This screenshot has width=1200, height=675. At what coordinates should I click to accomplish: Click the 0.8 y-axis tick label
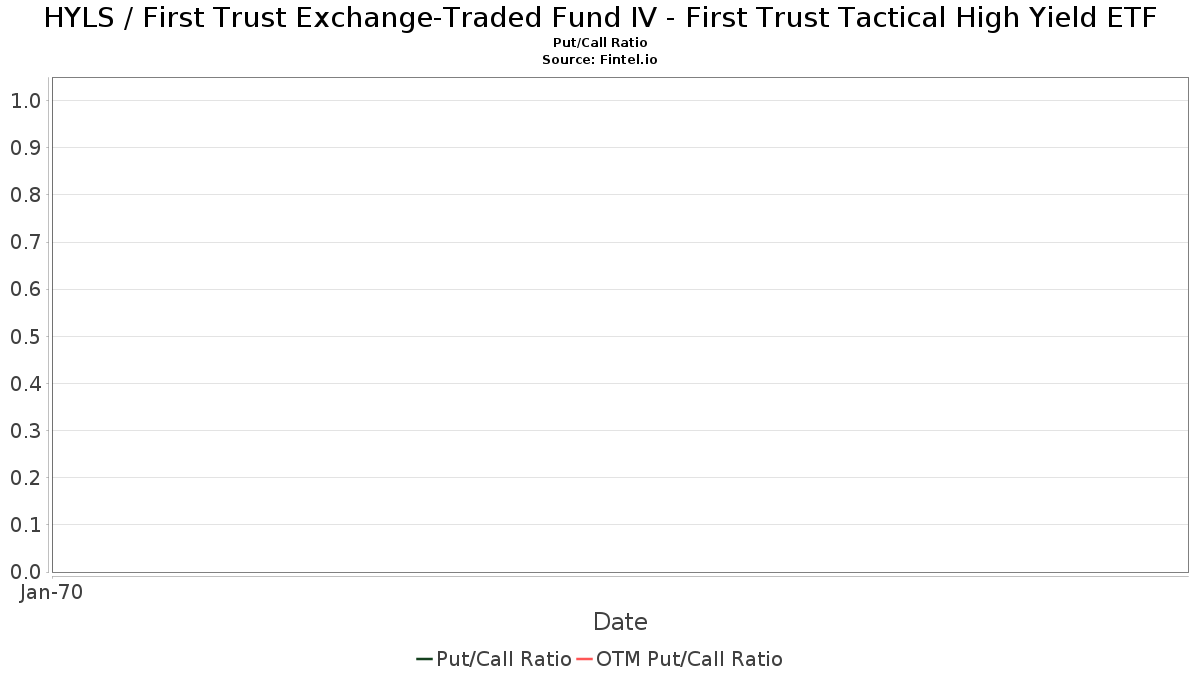click(25, 195)
